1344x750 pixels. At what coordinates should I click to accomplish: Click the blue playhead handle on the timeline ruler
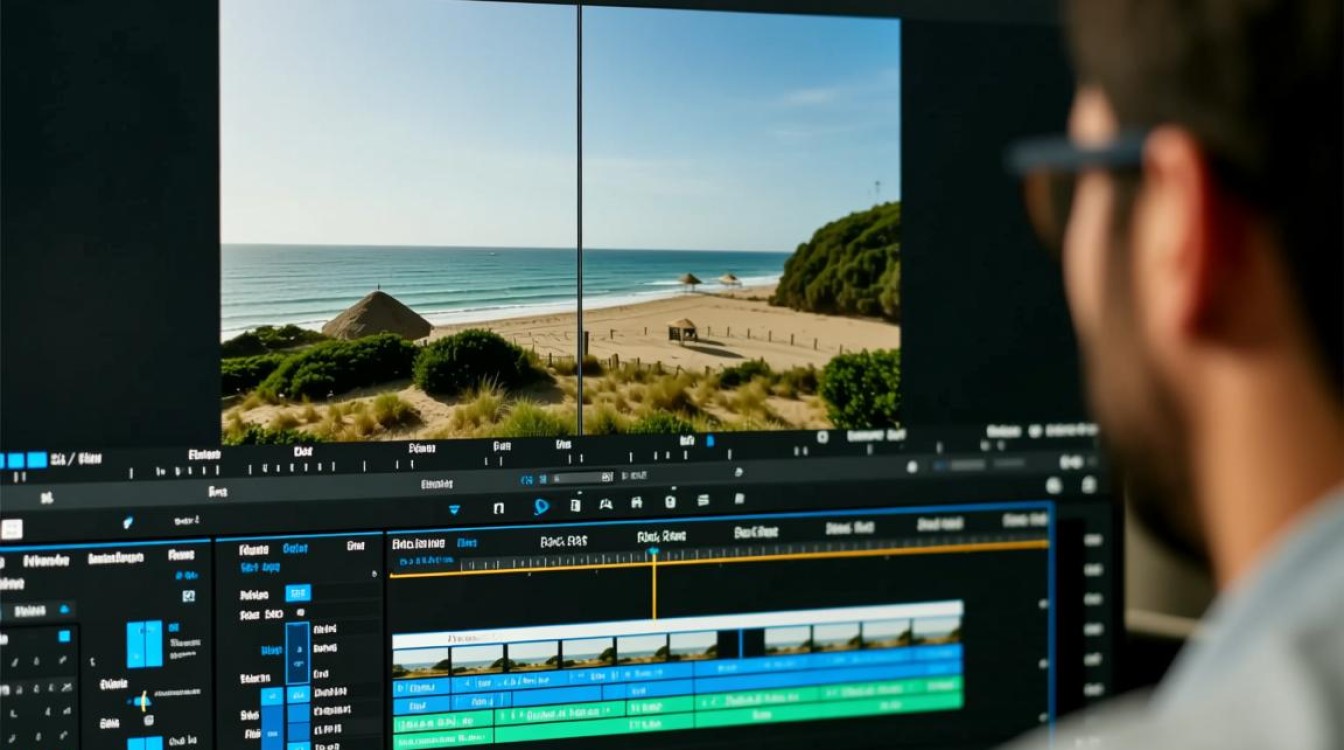tap(653, 551)
